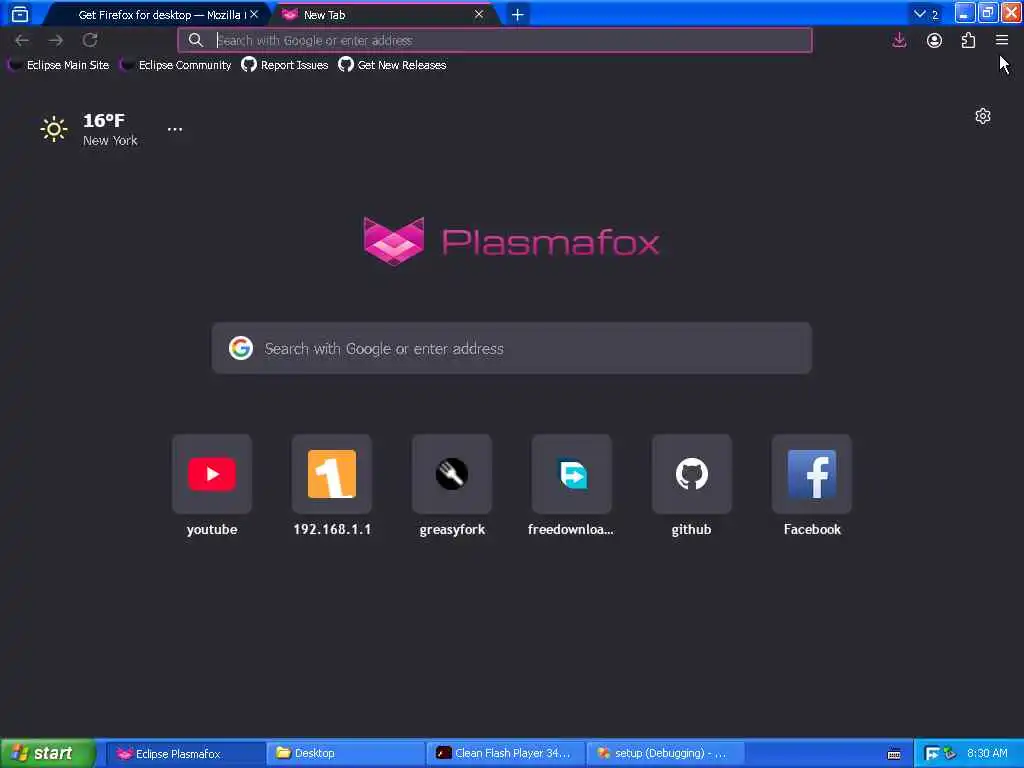Open weather options three-dot menu
Screen dimensions: 1024x768
[174, 129]
